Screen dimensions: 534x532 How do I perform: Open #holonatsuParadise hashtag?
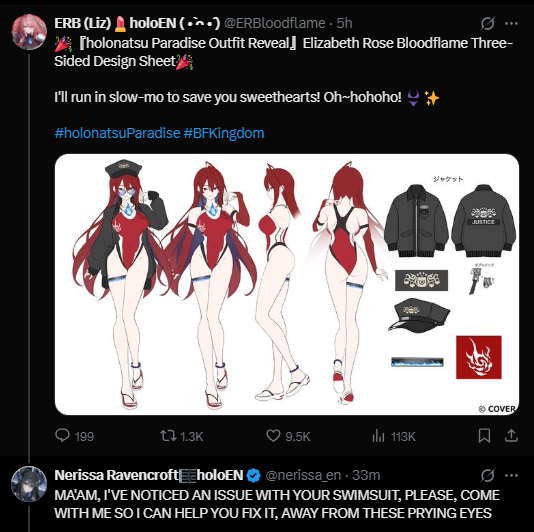[x=117, y=133]
